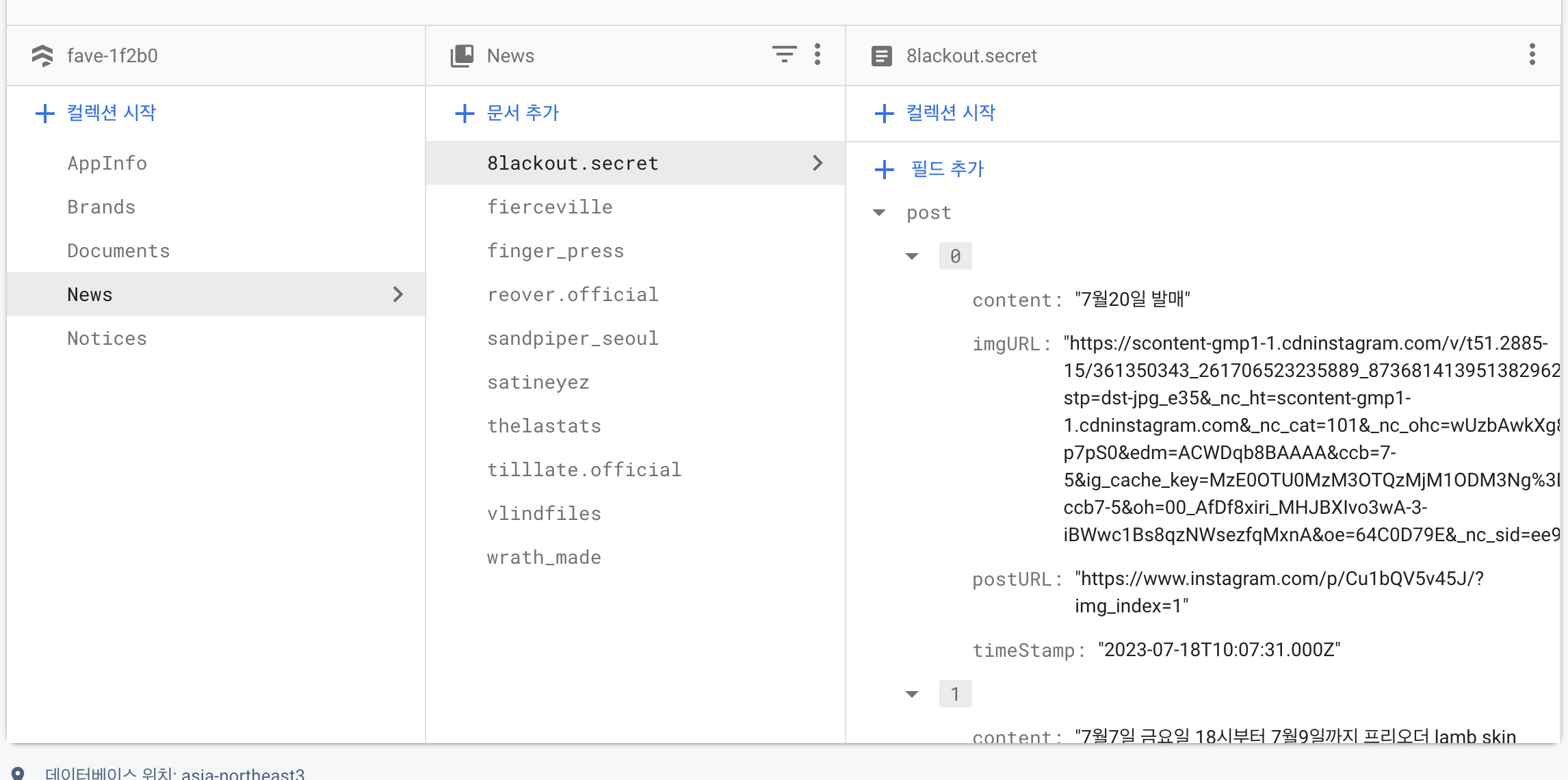1568x780 pixels.
Task: Collapse array item 0
Action: tap(912, 257)
